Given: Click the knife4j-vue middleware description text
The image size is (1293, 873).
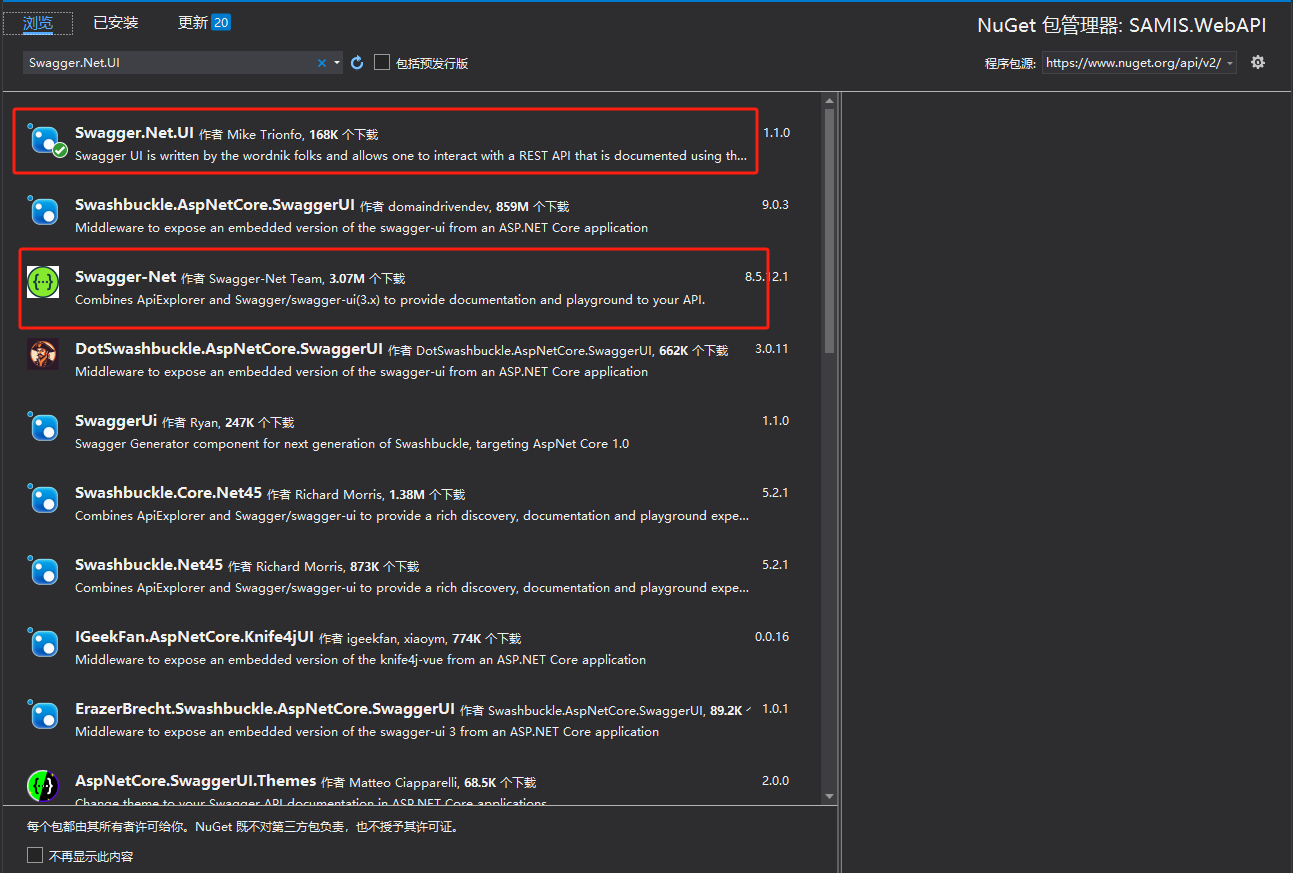Looking at the screenshot, I should click(x=360, y=660).
